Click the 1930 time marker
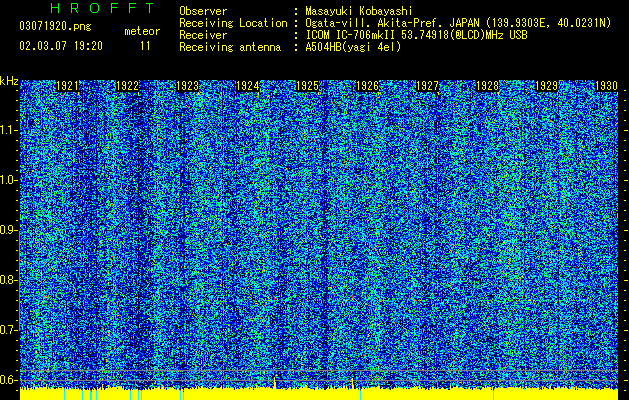Viewport: 629px width, 400px height. coord(607,86)
